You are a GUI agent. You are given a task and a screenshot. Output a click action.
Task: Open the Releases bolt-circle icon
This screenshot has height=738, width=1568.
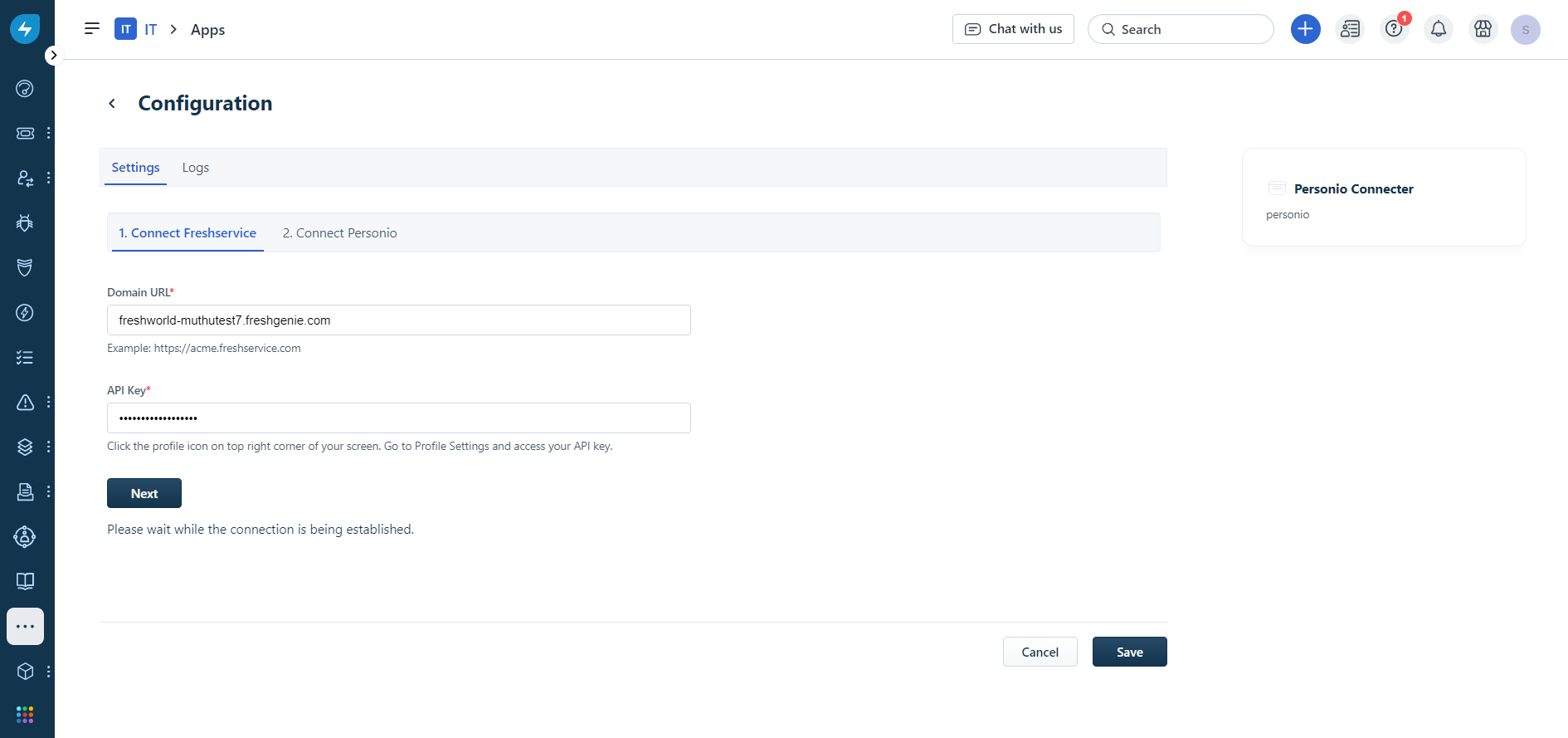tap(25, 313)
